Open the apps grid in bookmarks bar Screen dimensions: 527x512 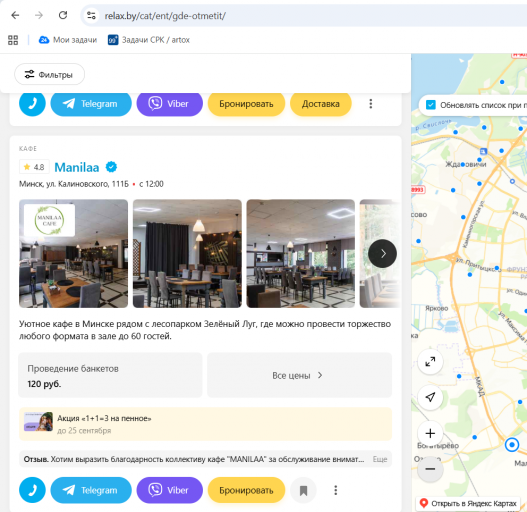13,40
